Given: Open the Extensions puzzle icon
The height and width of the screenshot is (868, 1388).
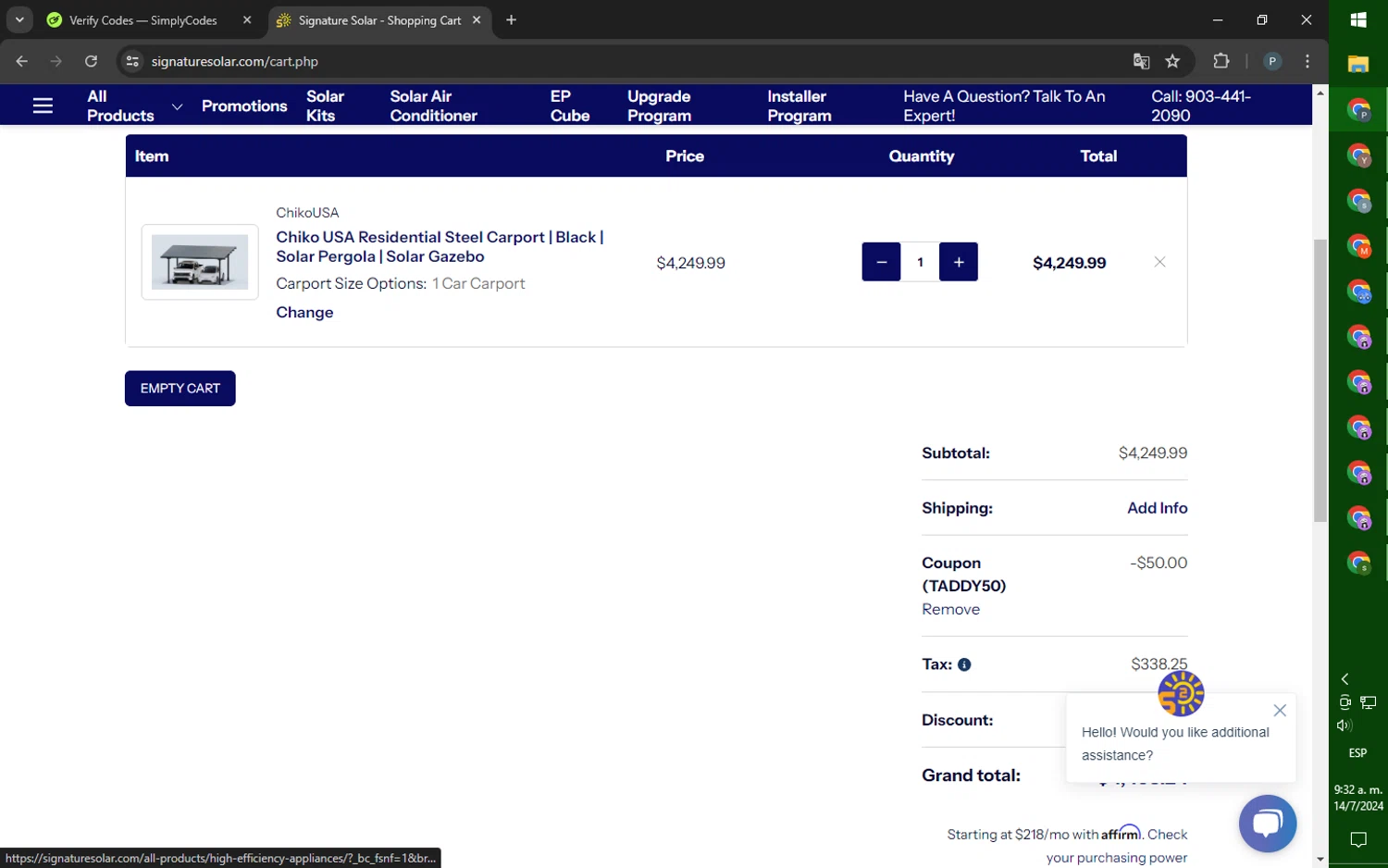Looking at the screenshot, I should point(1221,61).
